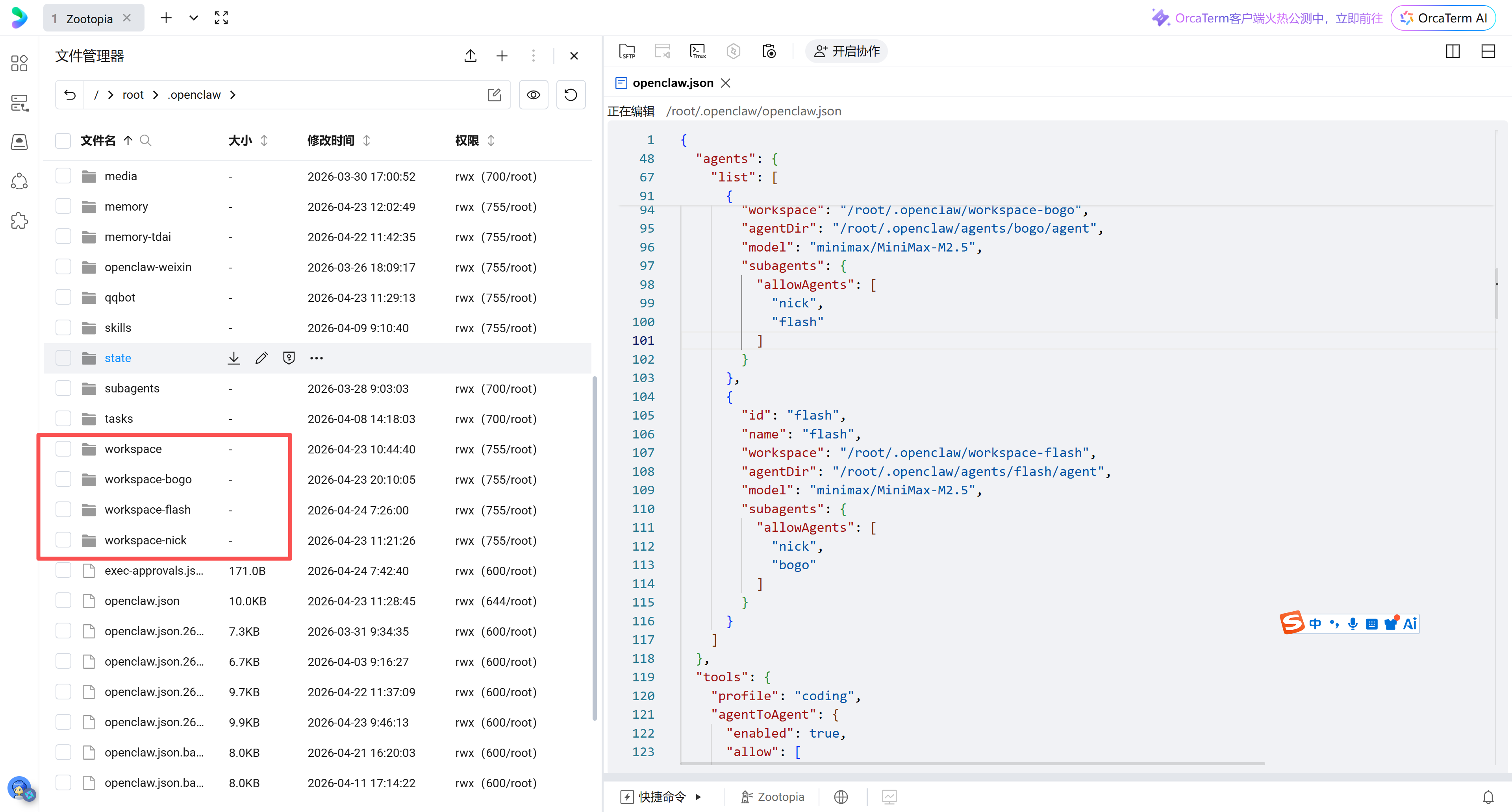Open OrcaTerm AI assistant
This screenshot has height=812, width=1512.
point(1443,18)
